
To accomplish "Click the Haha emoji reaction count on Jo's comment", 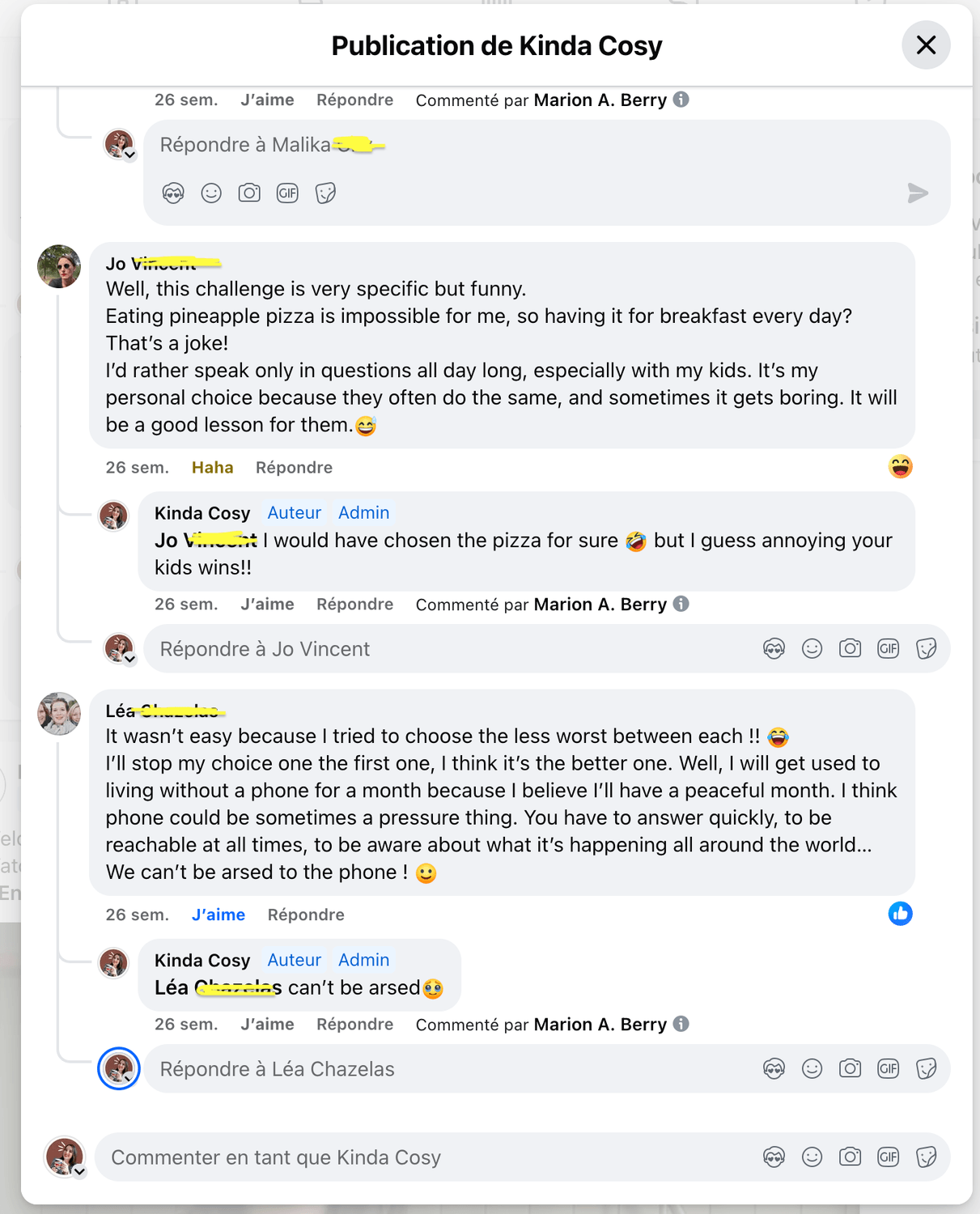I will [x=900, y=467].
